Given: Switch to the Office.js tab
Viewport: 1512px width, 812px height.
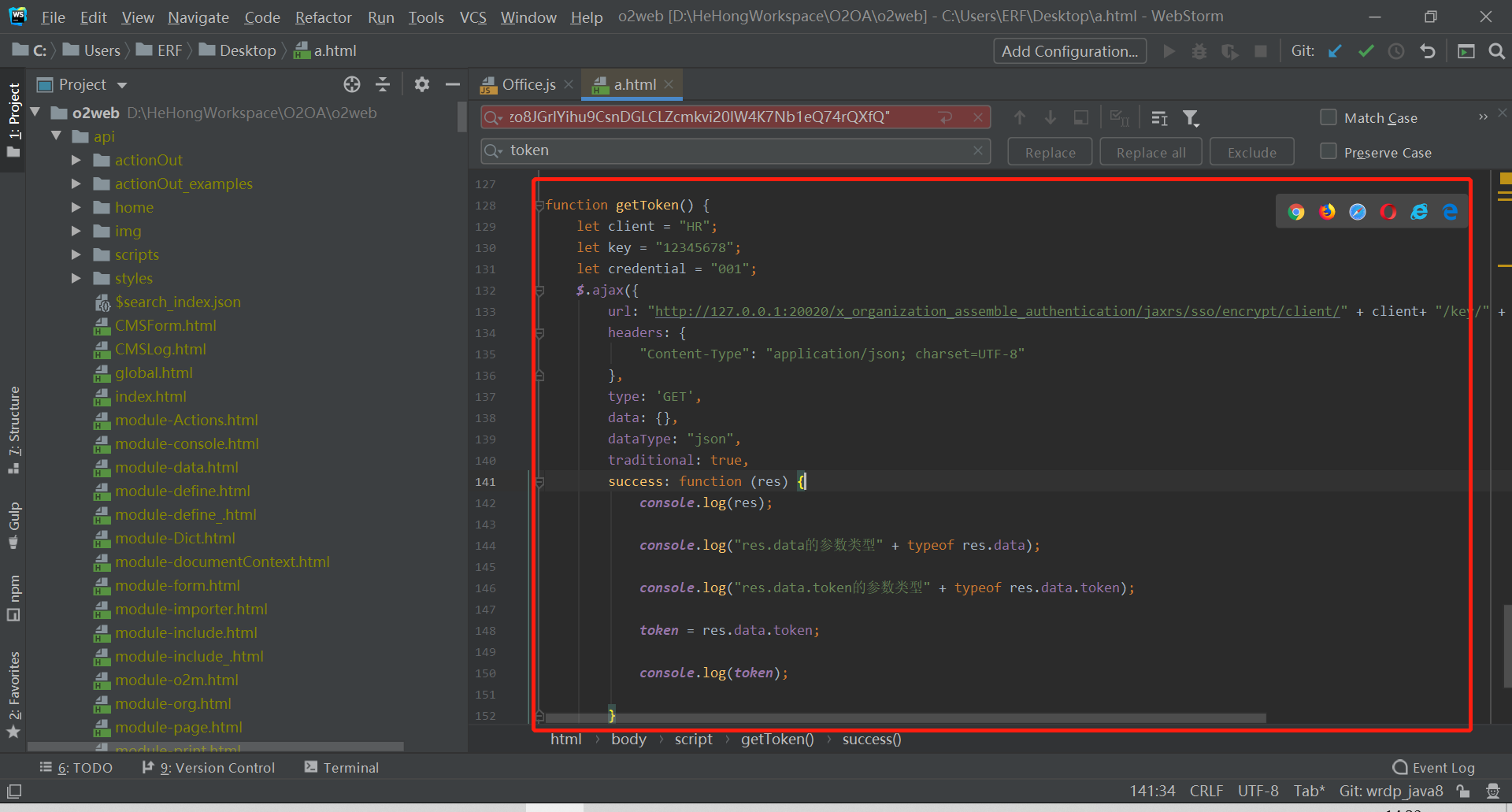Looking at the screenshot, I should pos(528,84).
